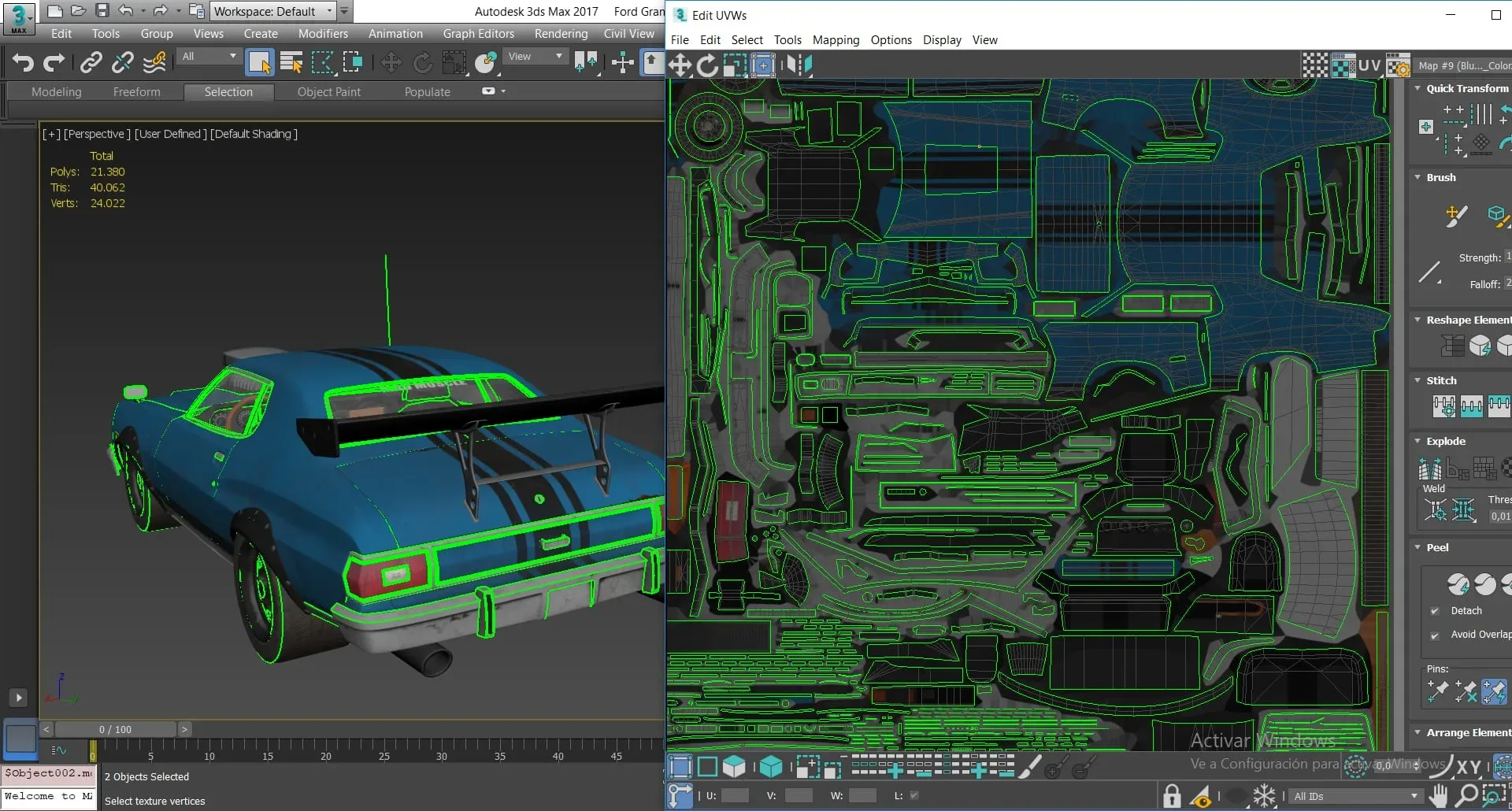This screenshot has width=1512, height=811.
Task: Click Mirror Horizontal in Edit UVWs toolbar
Action: 799,65
